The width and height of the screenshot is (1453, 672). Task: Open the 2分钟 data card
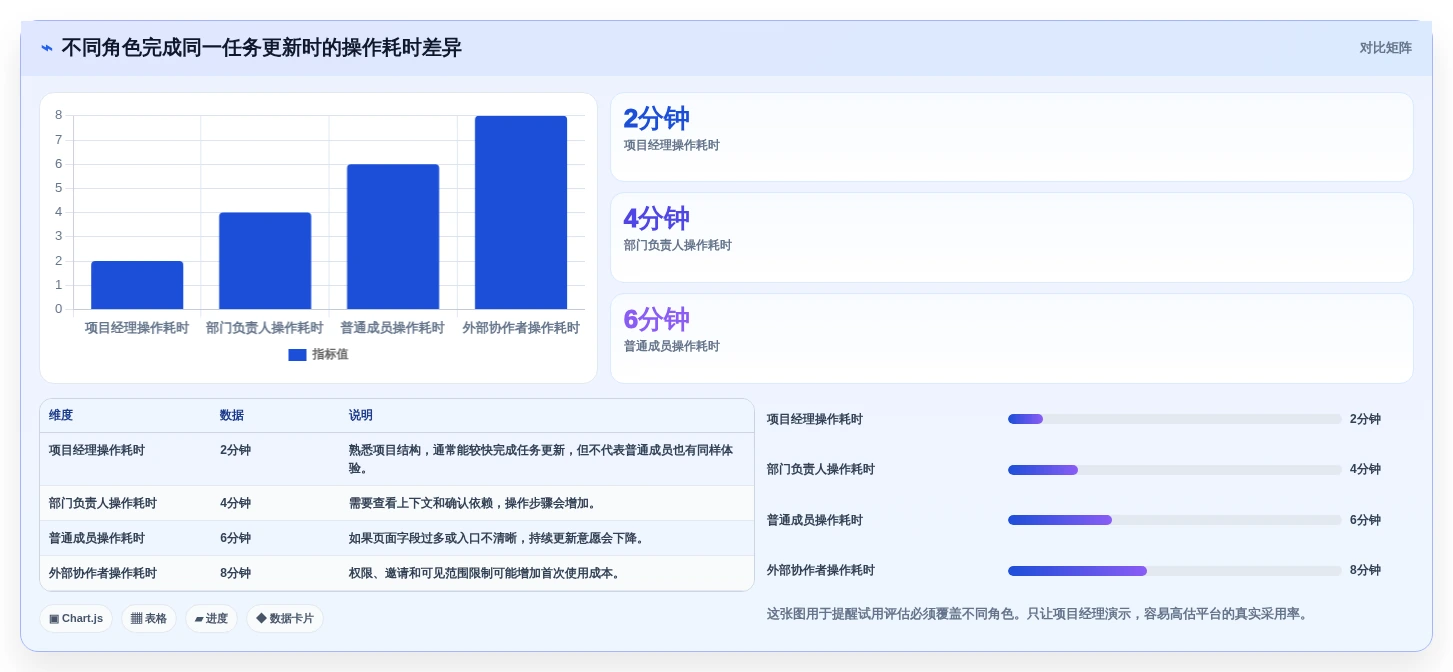click(1012, 137)
